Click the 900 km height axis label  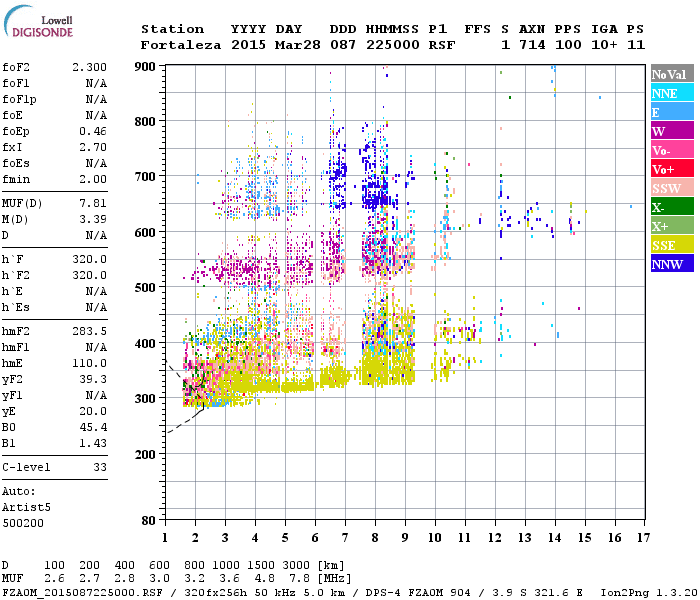coord(145,67)
